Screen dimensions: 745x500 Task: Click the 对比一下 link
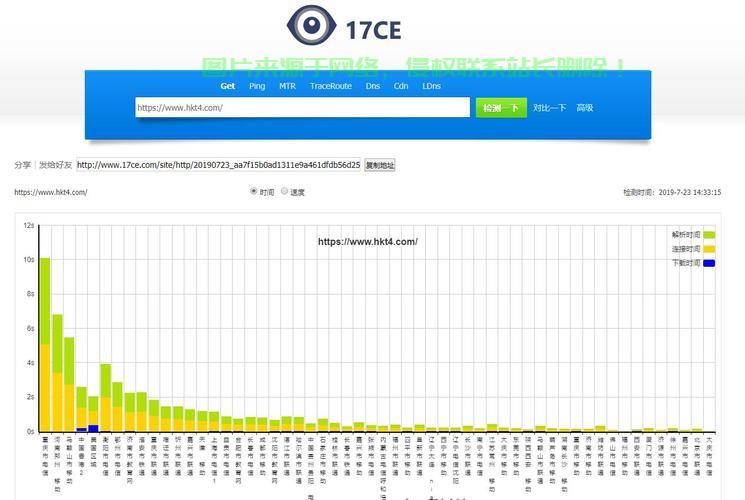(549, 108)
